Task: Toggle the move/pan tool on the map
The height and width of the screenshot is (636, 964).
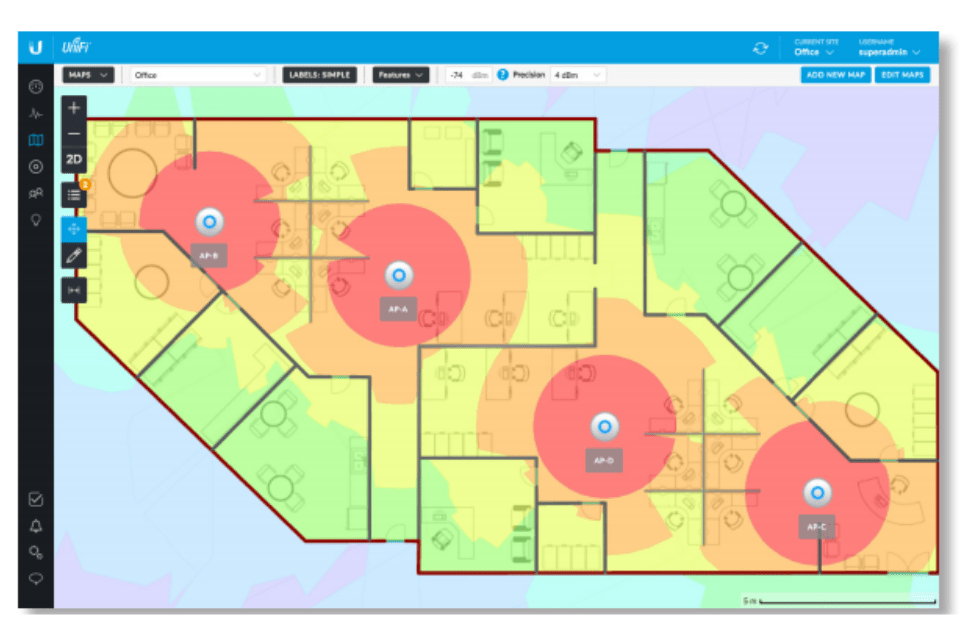Action: (x=74, y=228)
